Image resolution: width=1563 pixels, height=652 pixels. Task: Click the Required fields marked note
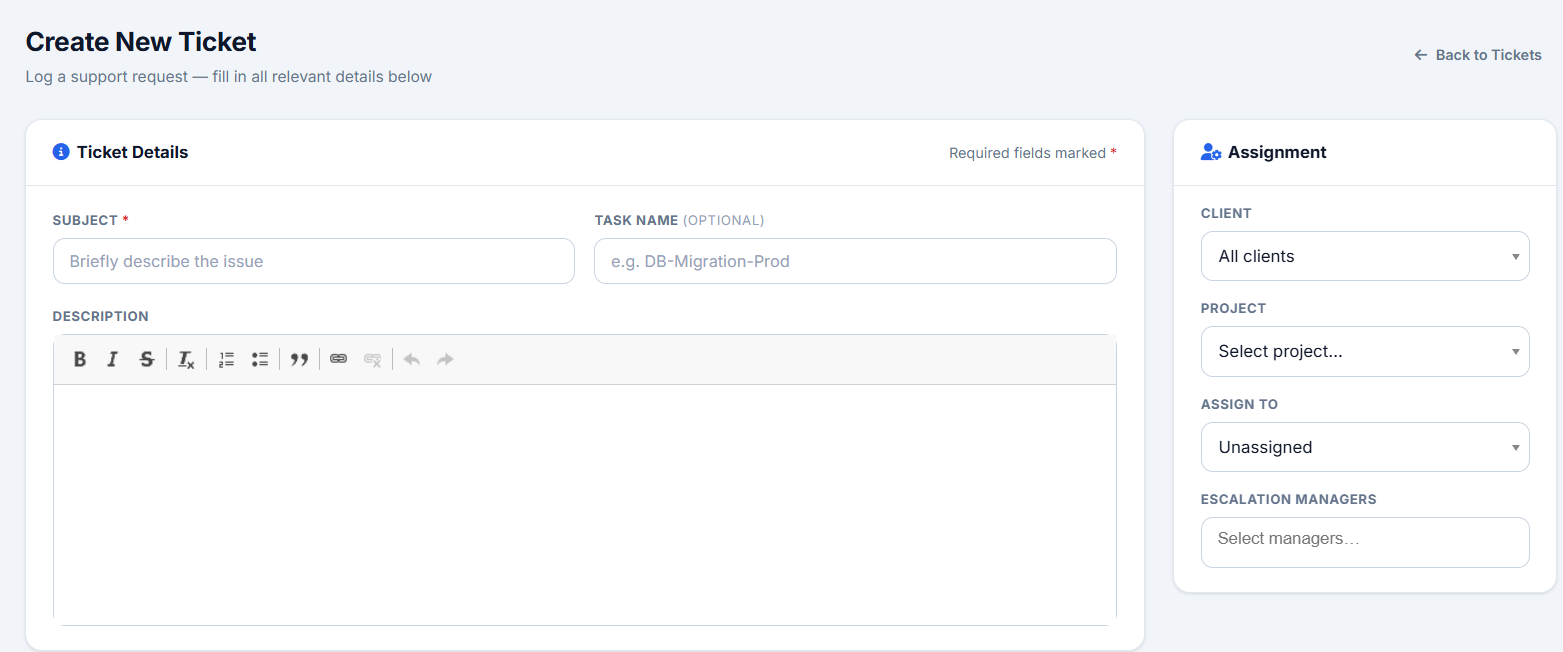[x=1033, y=153]
